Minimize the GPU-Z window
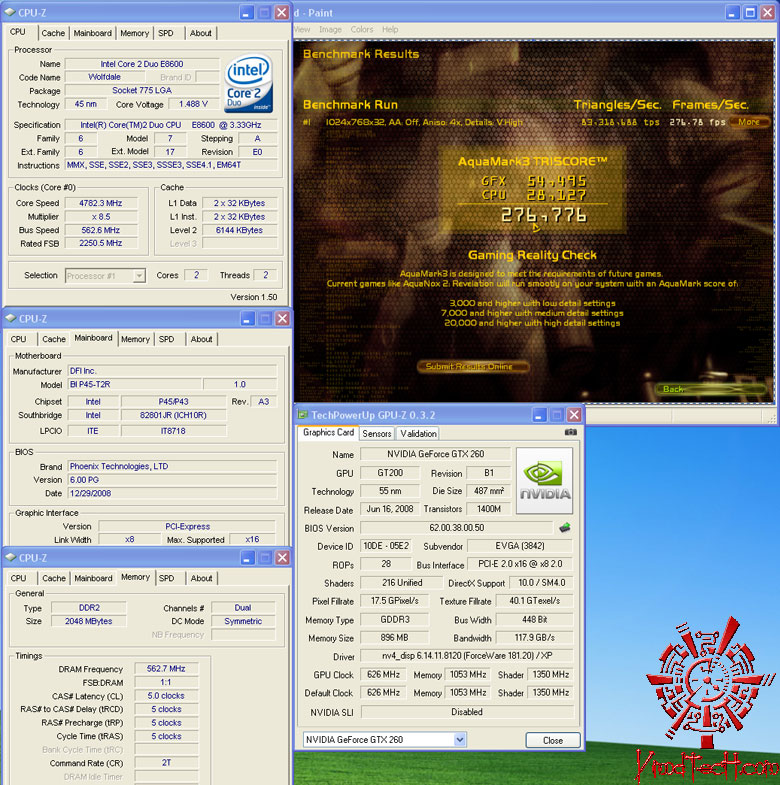This screenshot has width=780, height=785. [x=539, y=415]
